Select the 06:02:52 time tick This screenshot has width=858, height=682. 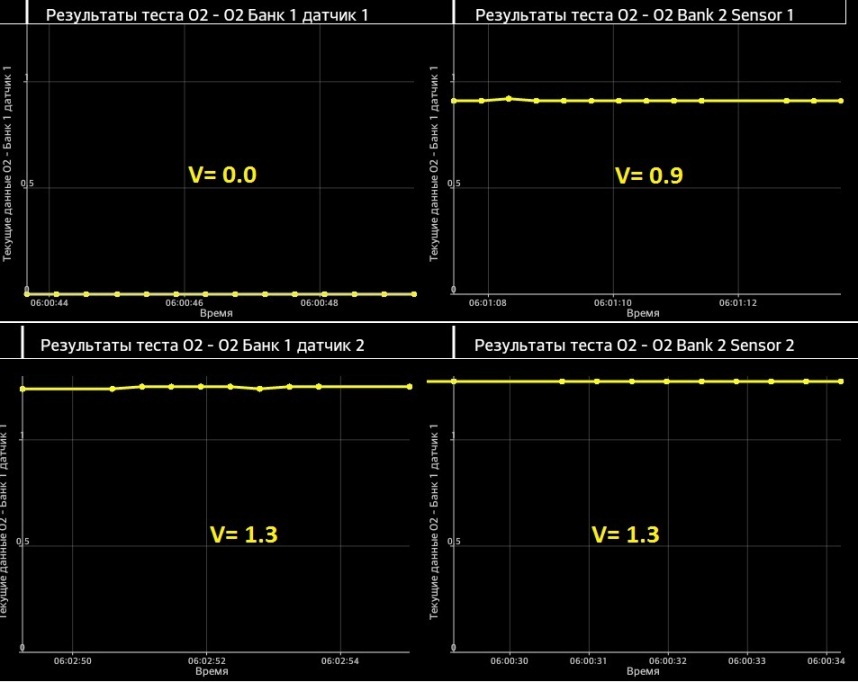pyautogui.click(x=205, y=661)
